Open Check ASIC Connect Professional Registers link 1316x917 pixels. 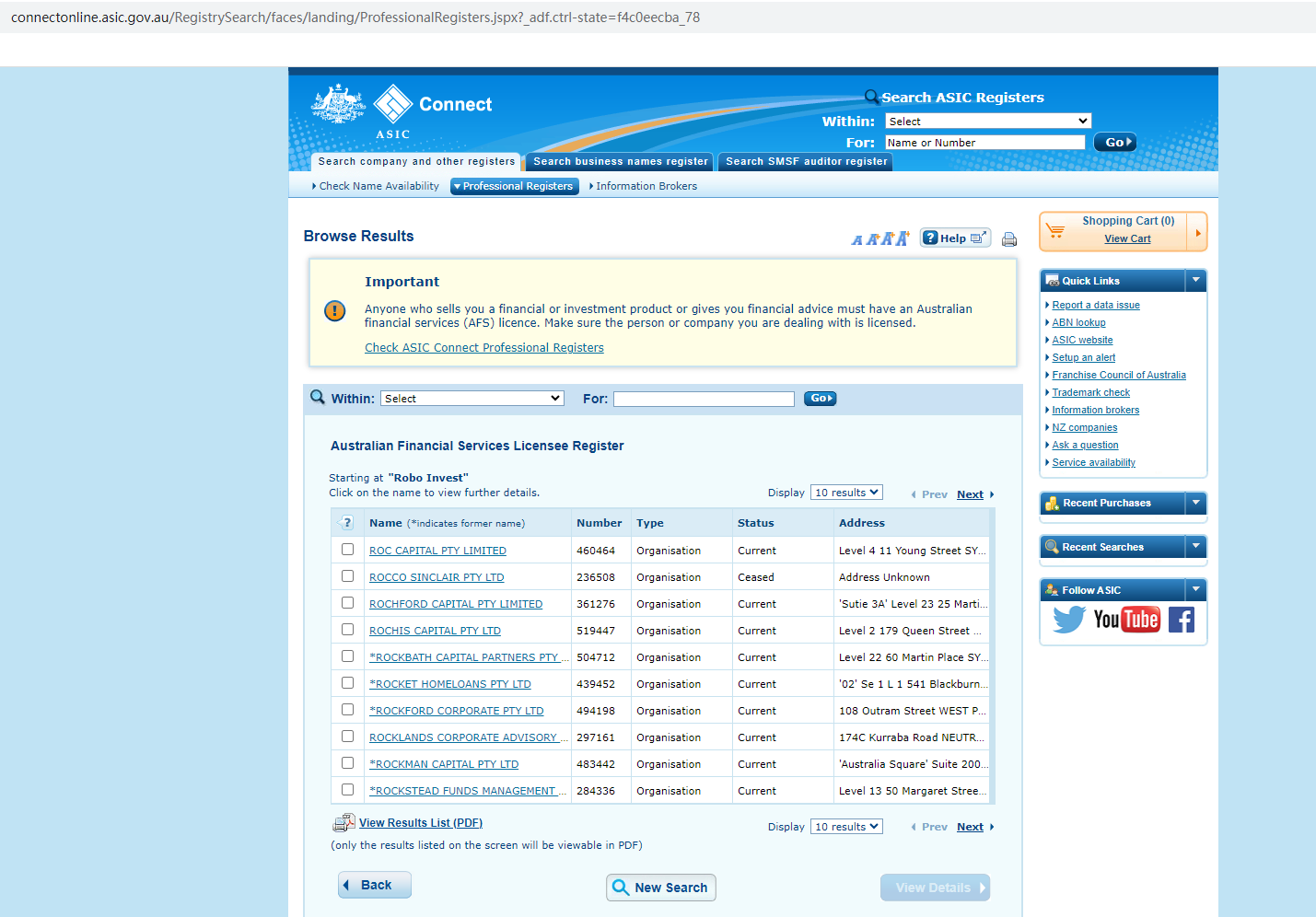pos(484,348)
